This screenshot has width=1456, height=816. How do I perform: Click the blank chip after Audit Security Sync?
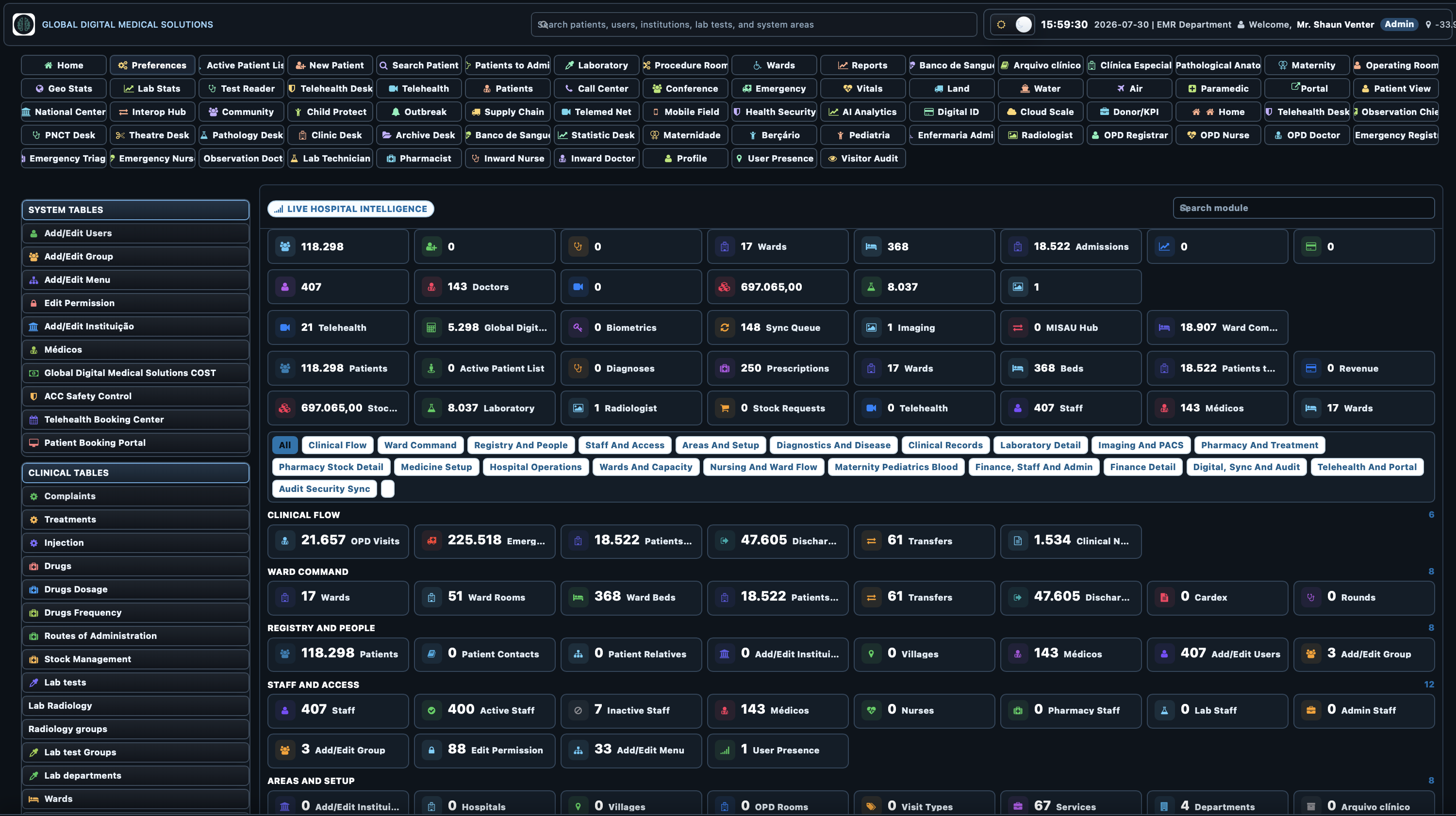tap(388, 488)
